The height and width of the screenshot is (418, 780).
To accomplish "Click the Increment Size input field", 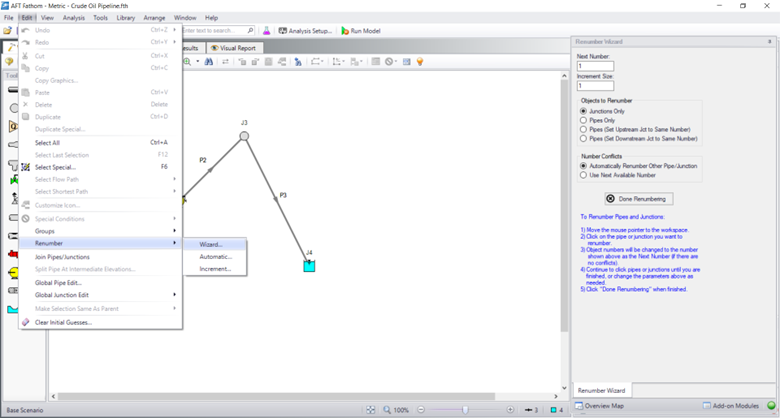I will [595, 86].
